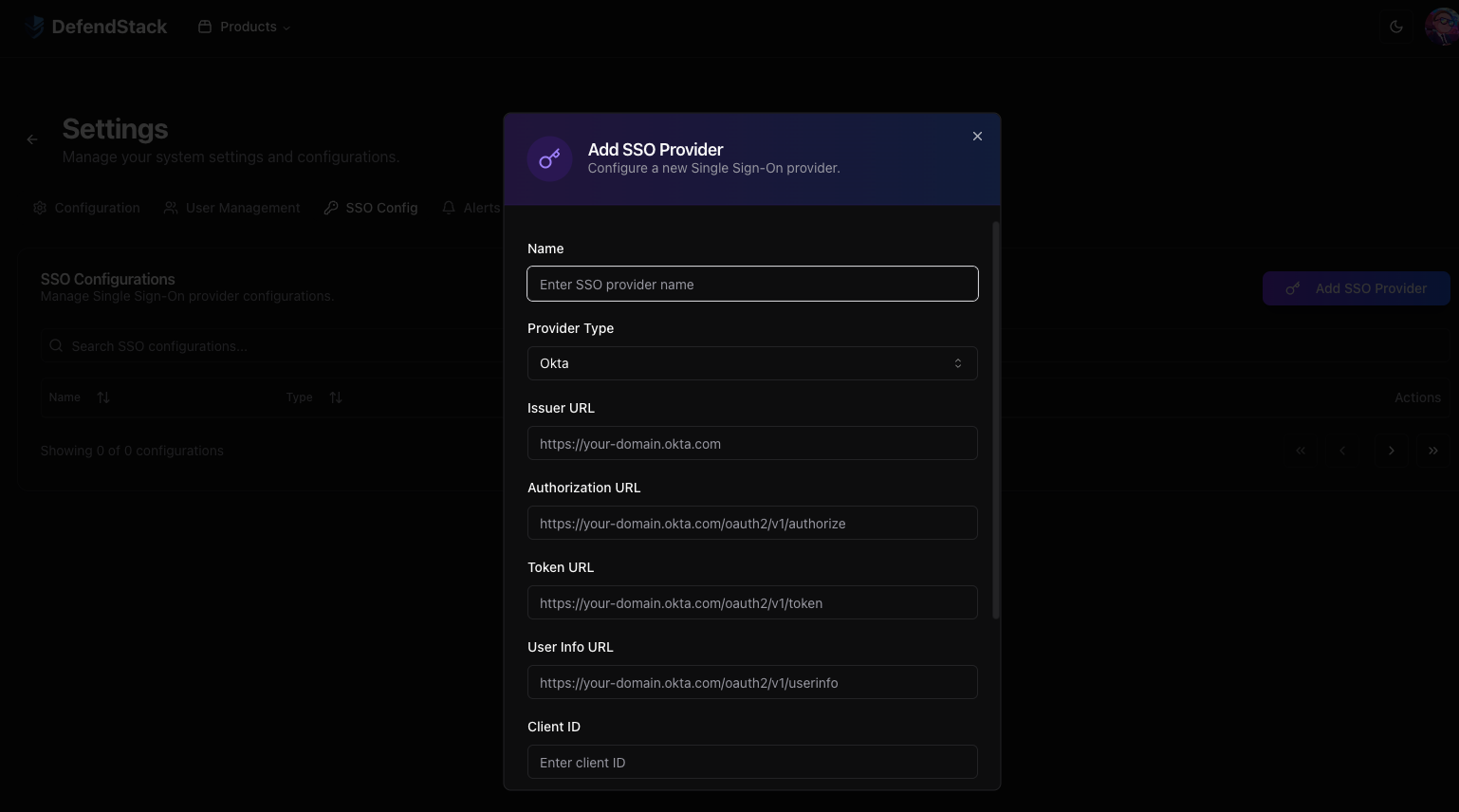Jump to last page with double-chevron icon
Screen dimensions: 1459x812
tap(1433, 451)
